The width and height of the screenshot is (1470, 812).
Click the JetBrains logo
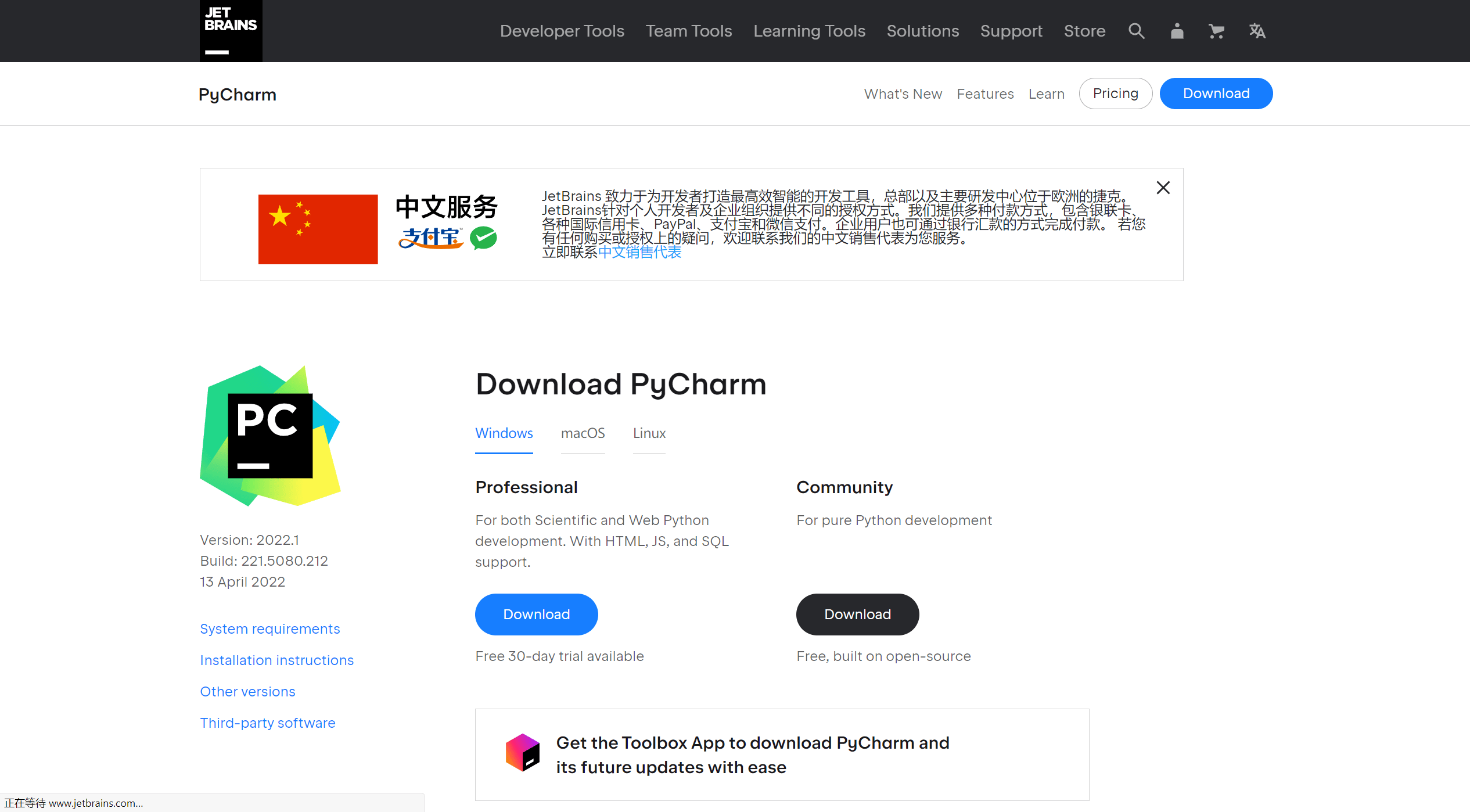(231, 31)
